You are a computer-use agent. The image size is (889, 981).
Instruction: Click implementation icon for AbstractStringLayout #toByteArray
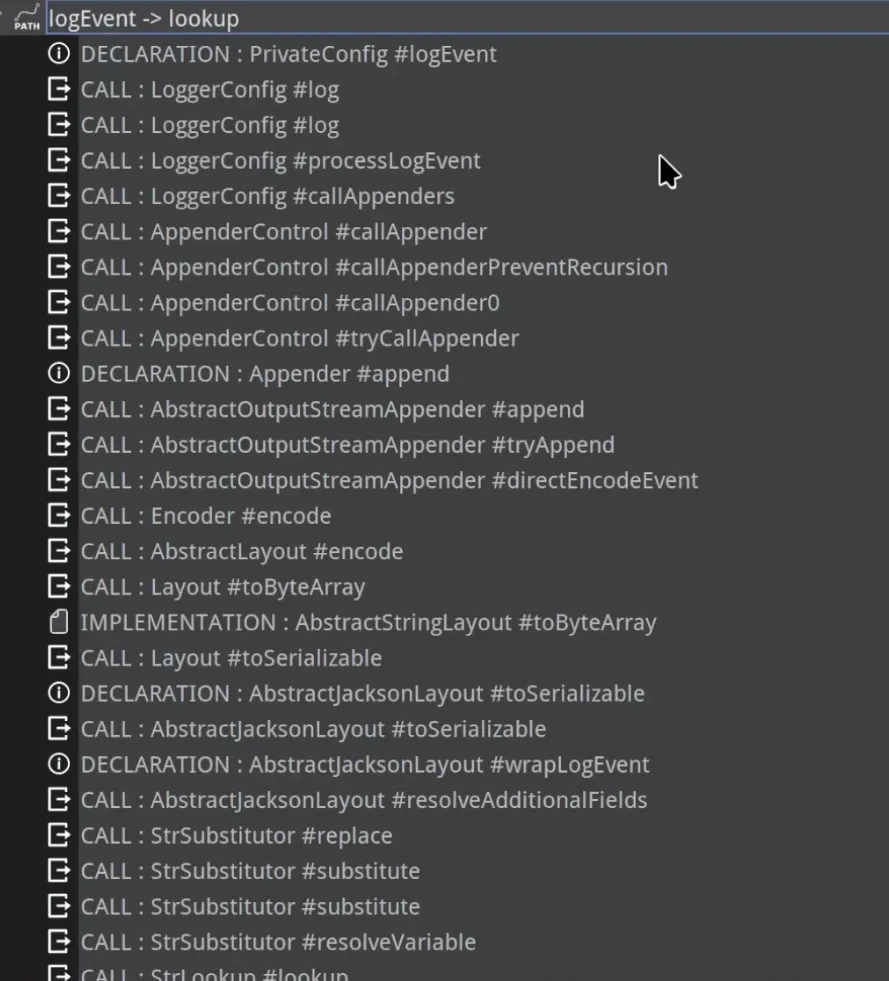(59, 623)
